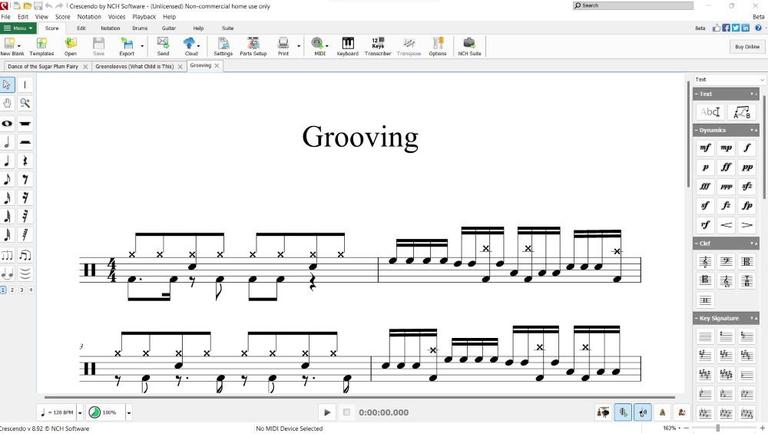Screen dimensions: 768x434
Task: Open the 12 Keys Transcriber
Action: pyautogui.click(x=378, y=47)
